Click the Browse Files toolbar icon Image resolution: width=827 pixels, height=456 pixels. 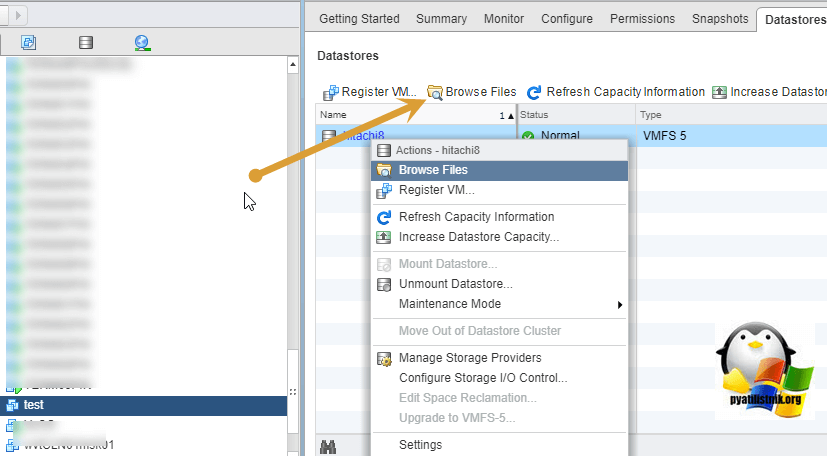pos(435,92)
